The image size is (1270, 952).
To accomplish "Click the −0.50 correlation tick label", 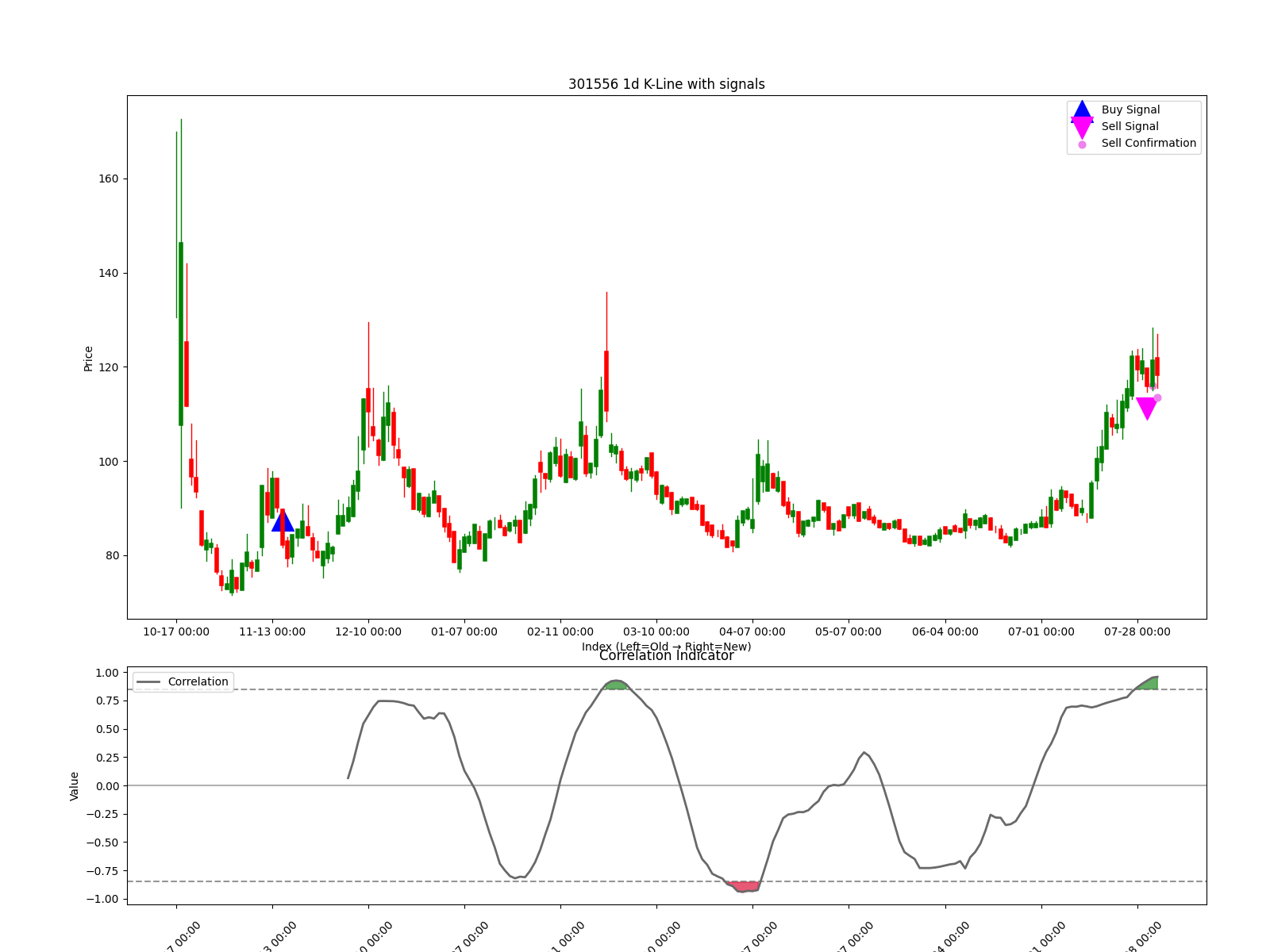I will (103, 843).
